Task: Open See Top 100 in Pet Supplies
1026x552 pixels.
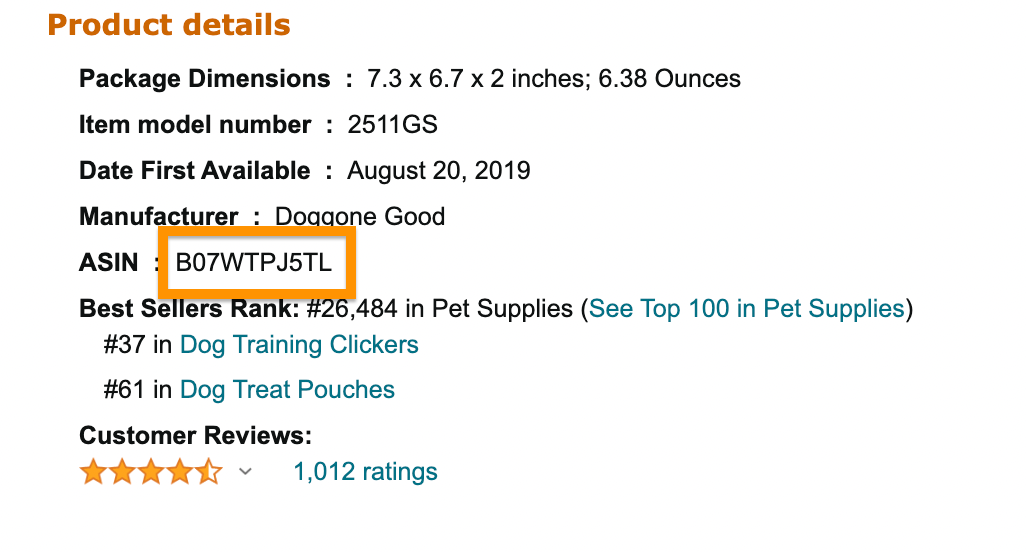Action: pos(747,308)
